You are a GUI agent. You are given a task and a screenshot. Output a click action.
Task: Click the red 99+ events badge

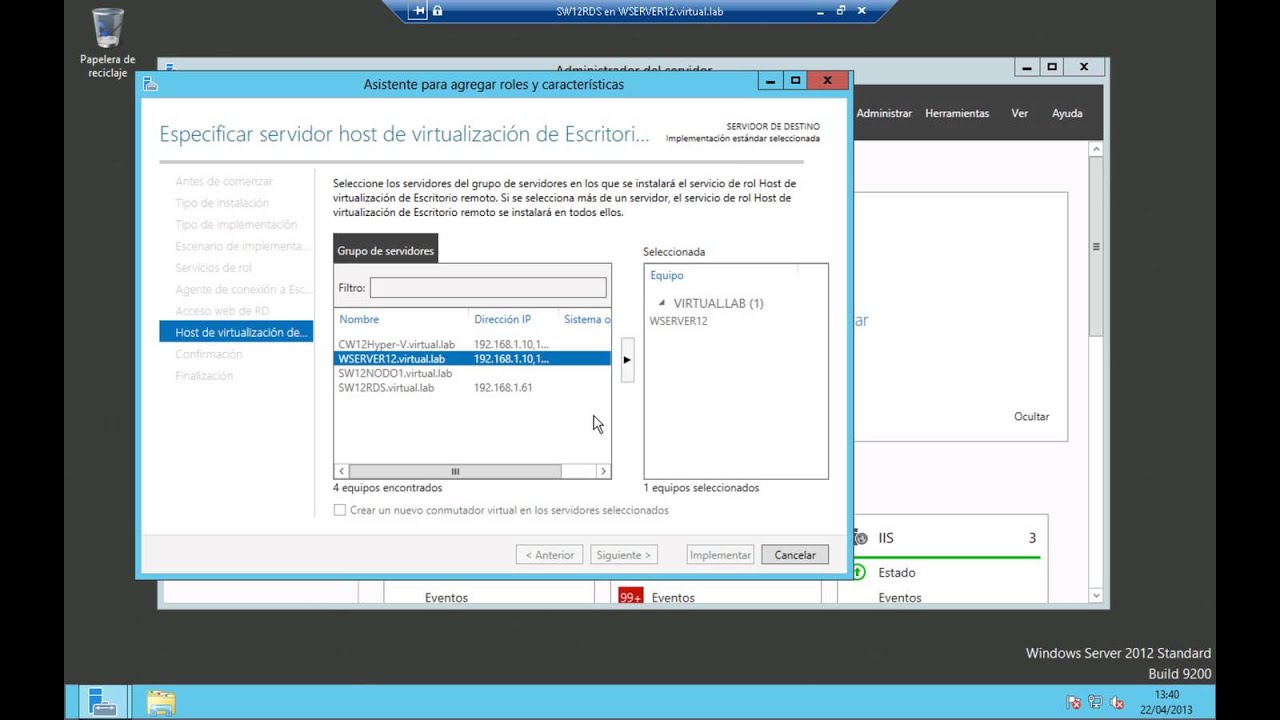coord(630,597)
